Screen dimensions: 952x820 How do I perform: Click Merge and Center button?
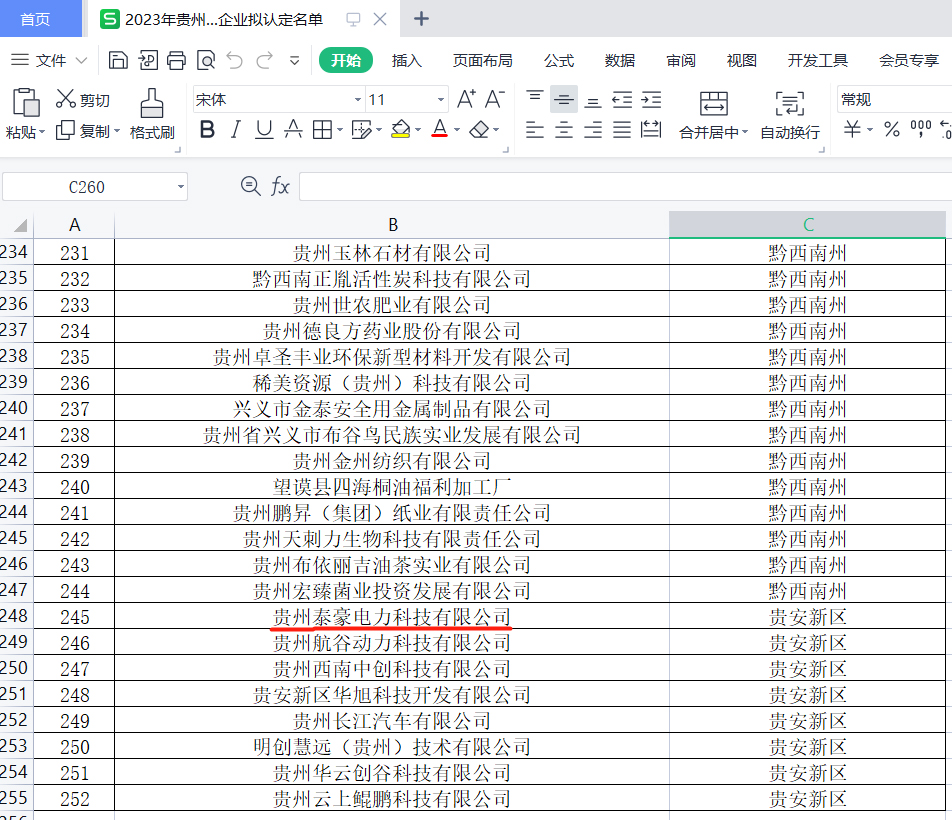point(713,115)
